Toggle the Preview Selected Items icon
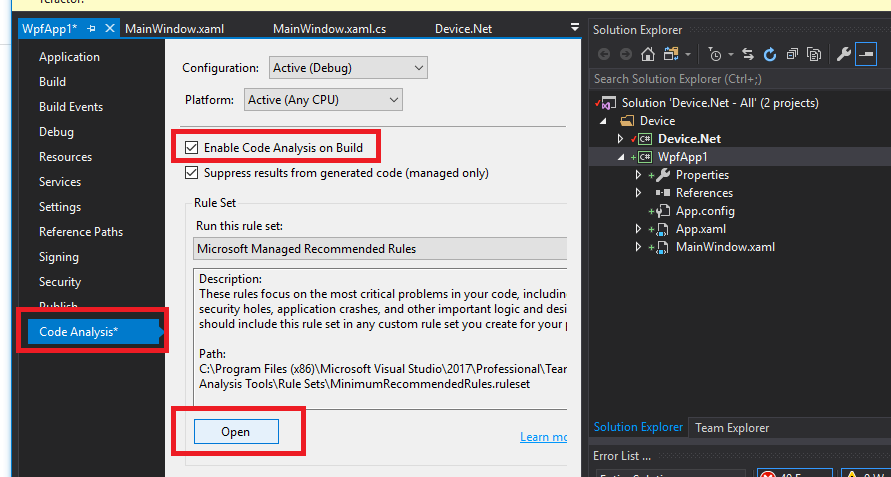 tap(865, 55)
